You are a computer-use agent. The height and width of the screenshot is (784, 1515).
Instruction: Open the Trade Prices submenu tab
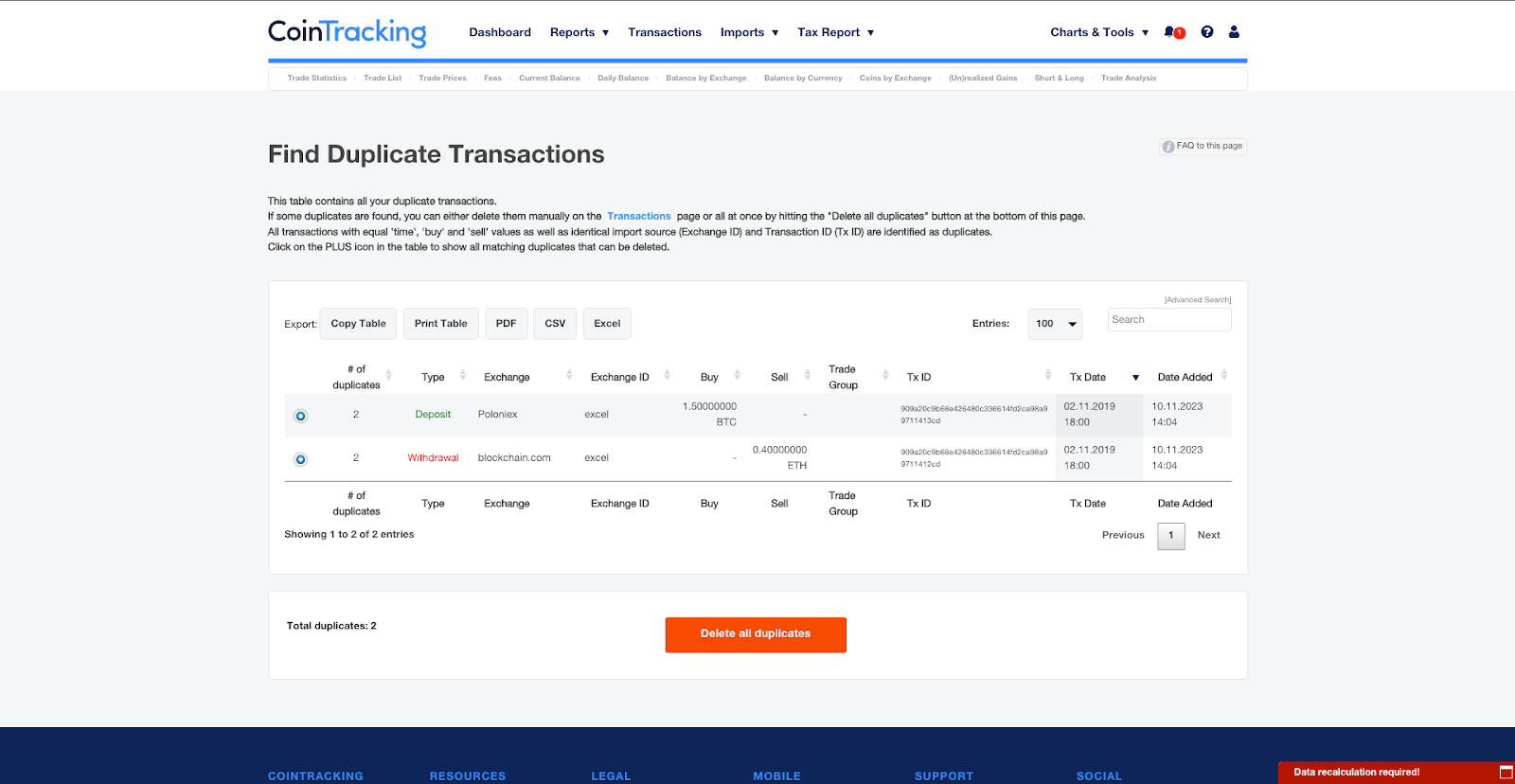point(442,79)
